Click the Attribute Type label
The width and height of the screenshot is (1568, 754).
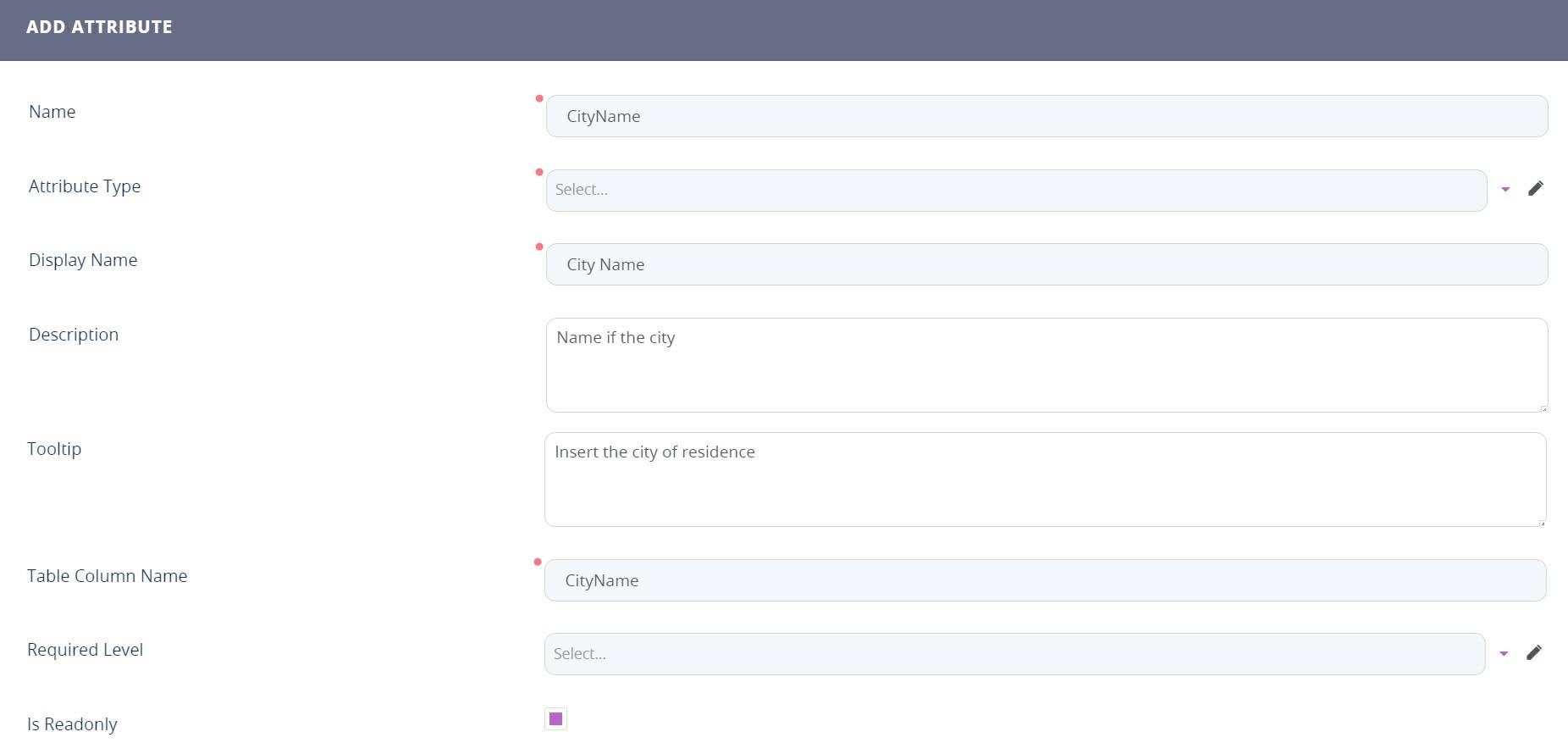[x=85, y=186]
